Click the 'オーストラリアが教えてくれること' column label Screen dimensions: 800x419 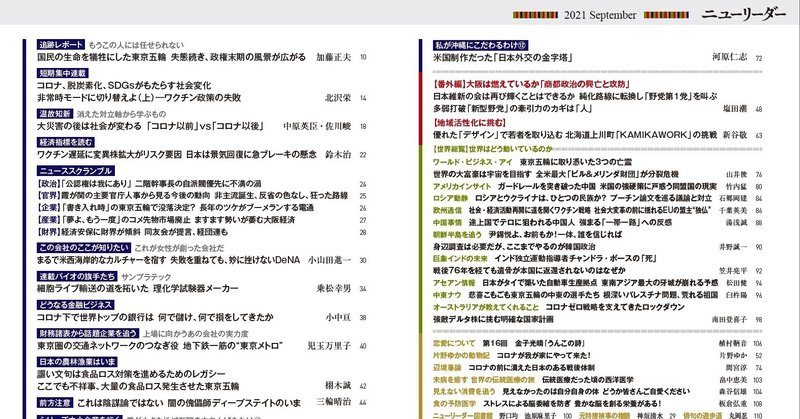486,307
